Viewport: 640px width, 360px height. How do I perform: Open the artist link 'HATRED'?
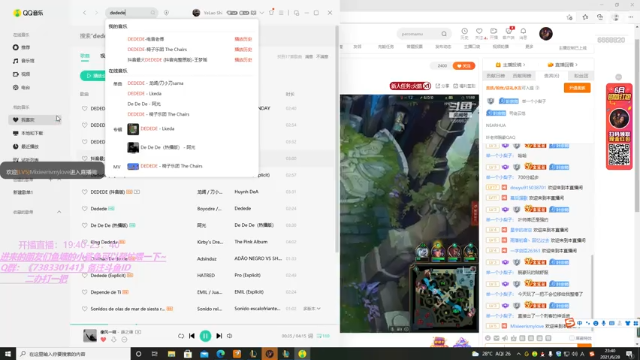point(206,276)
